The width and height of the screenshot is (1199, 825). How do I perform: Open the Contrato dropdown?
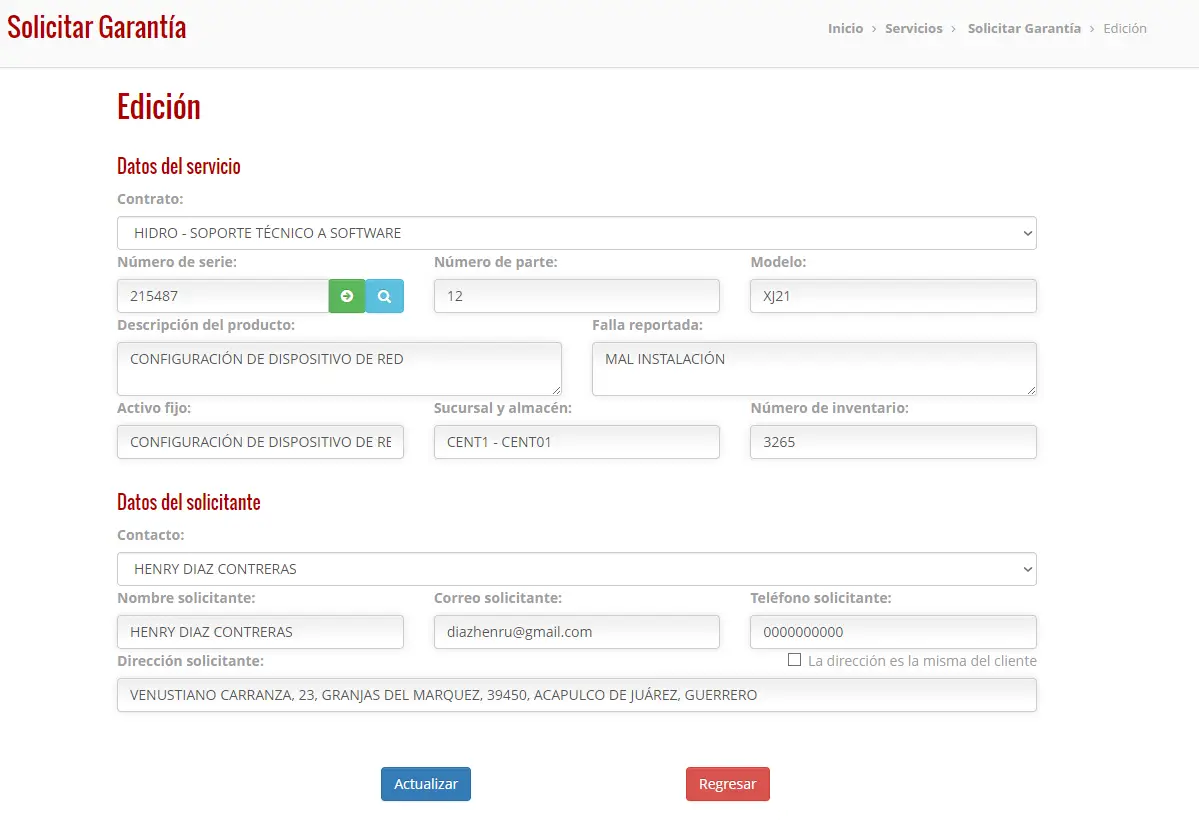point(577,233)
